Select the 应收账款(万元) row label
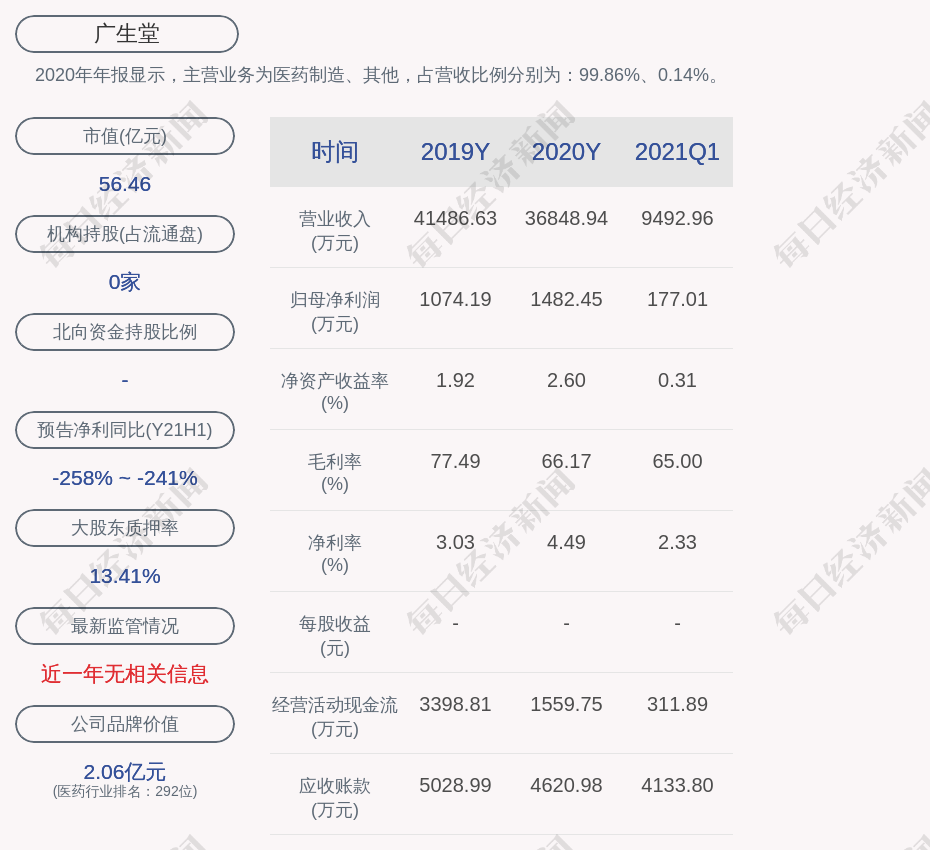The height and width of the screenshot is (850, 930). (x=335, y=798)
